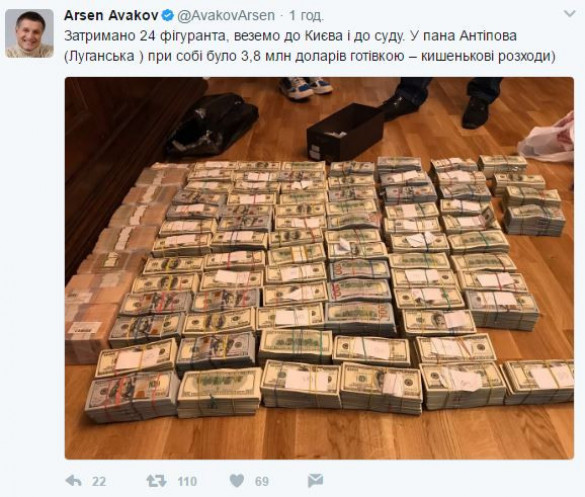View the 69 likes count
Screen dimensions: 585x497
pyautogui.click(x=262, y=482)
